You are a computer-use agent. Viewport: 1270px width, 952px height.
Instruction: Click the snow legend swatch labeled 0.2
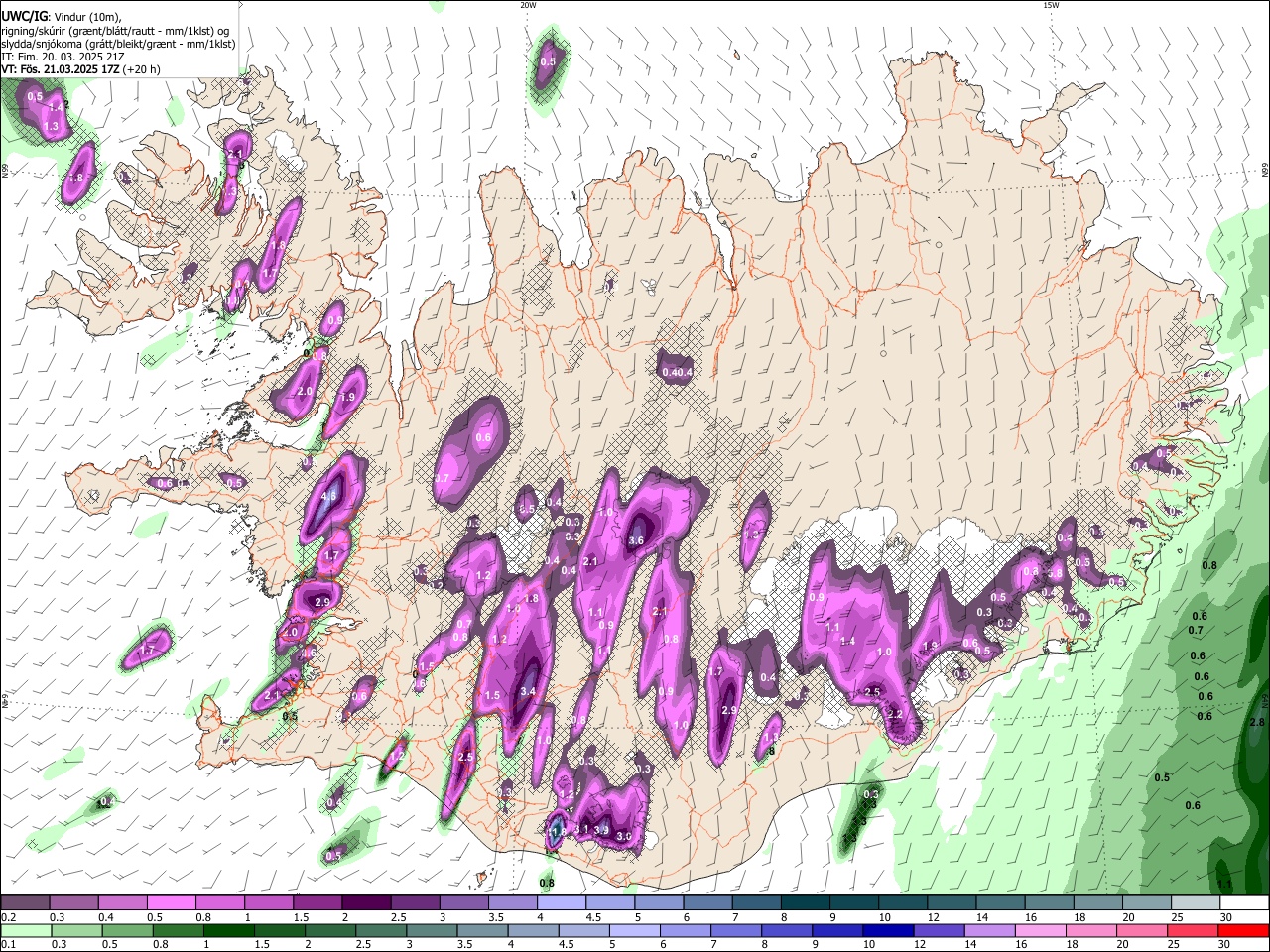[x=25, y=903]
